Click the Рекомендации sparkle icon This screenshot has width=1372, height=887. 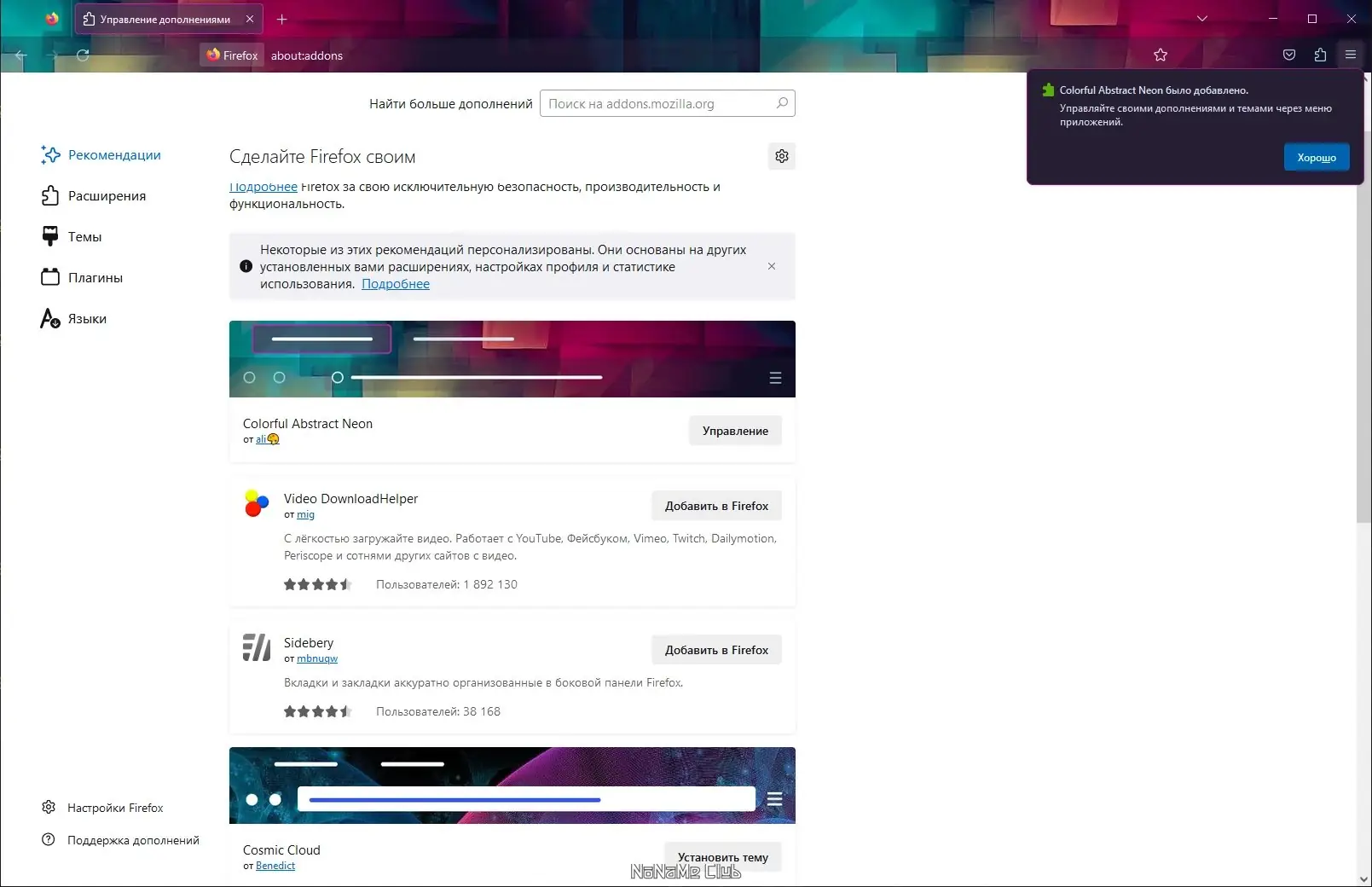50,154
